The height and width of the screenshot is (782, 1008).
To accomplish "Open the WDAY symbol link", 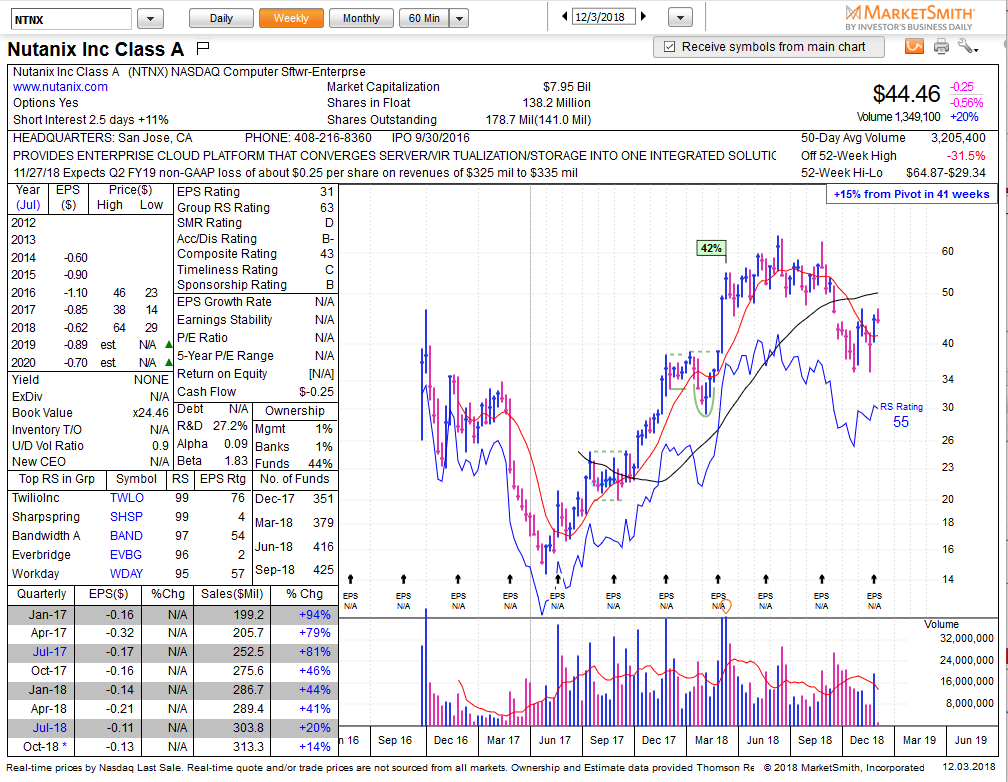I will point(127,574).
